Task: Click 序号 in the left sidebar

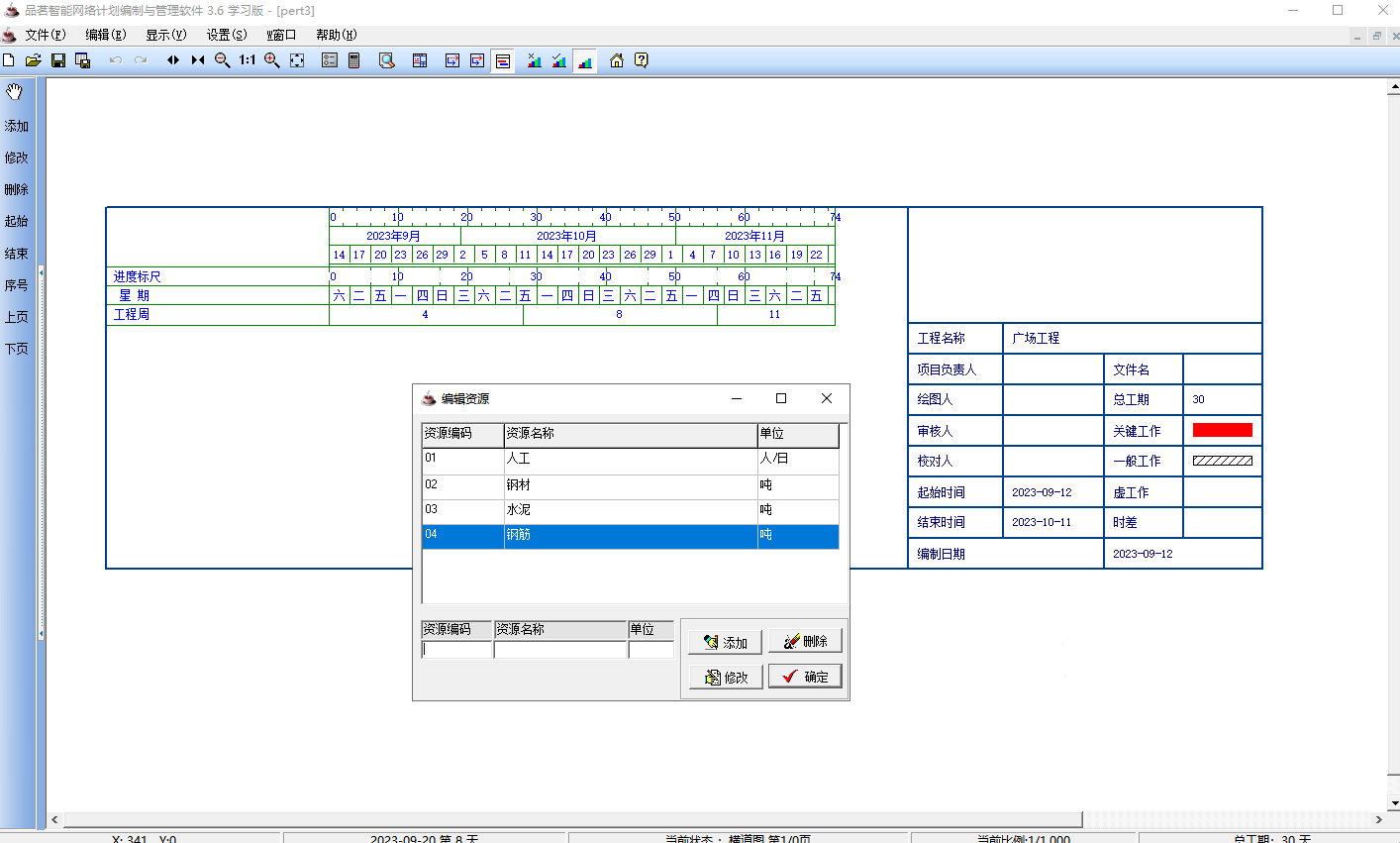Action: click(17, 285)
